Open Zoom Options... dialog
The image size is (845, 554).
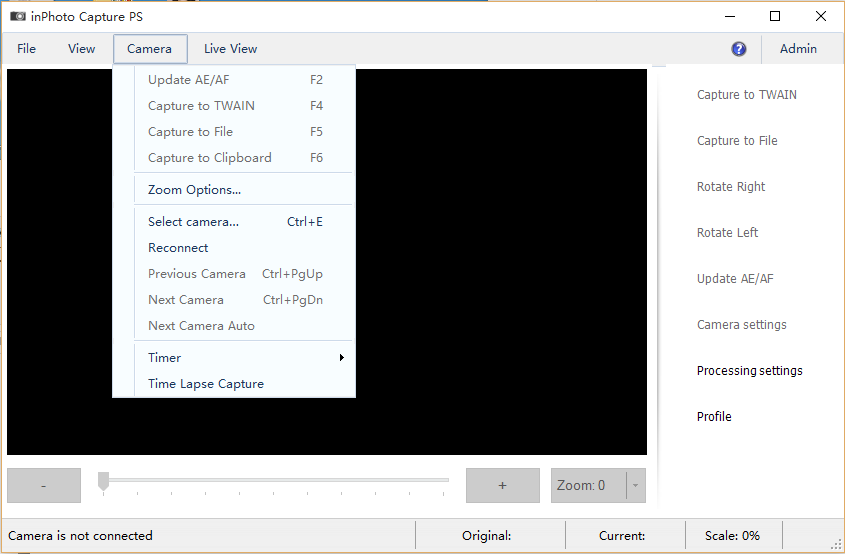coord(234,190)
